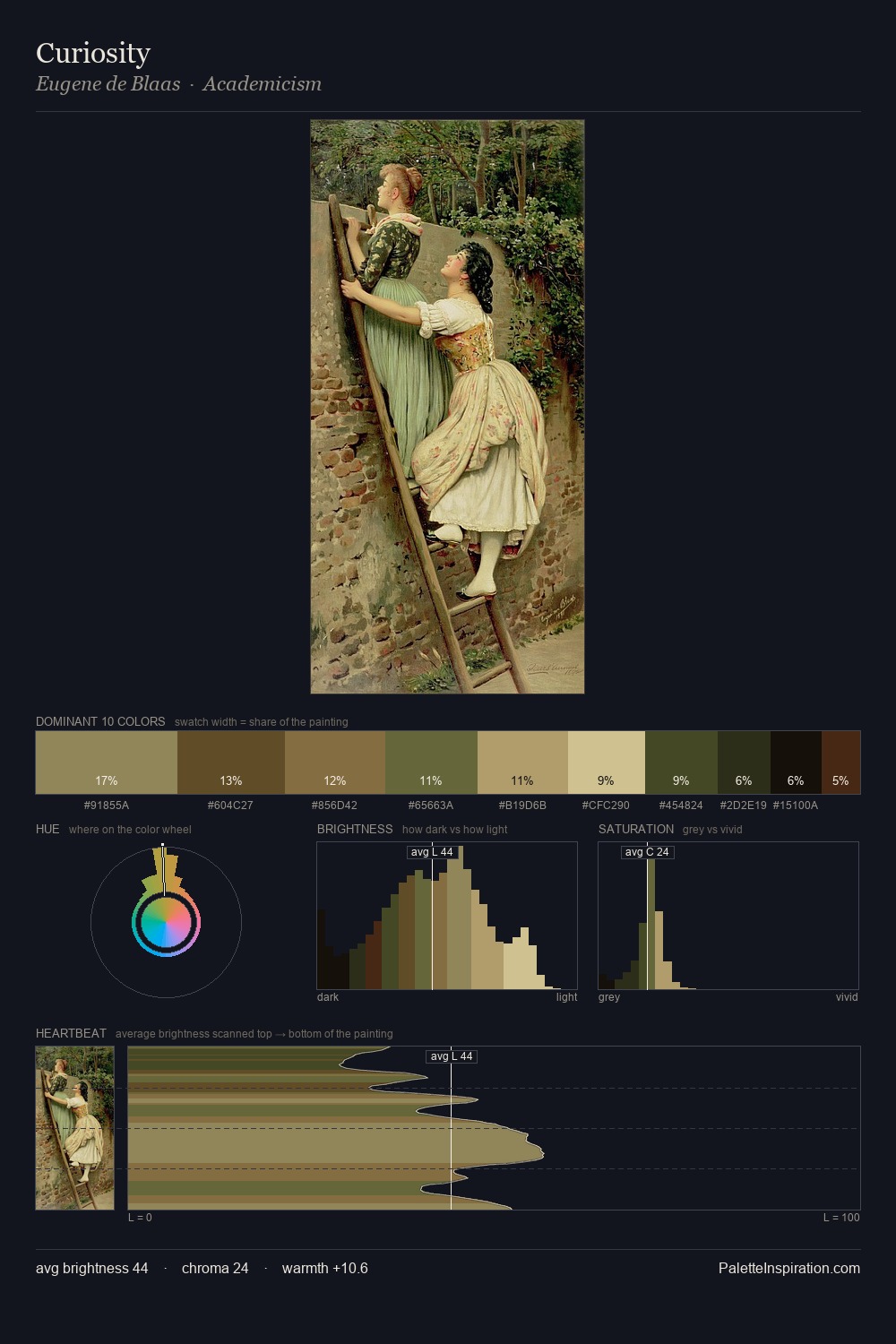Click the hex code #2D2E19 label

tap(744, 806)
